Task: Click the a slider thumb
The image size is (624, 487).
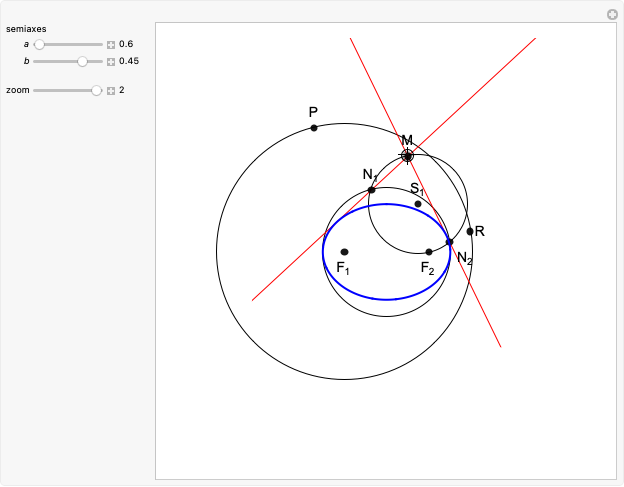Action: pyautogui.click(x=39, y=45)
